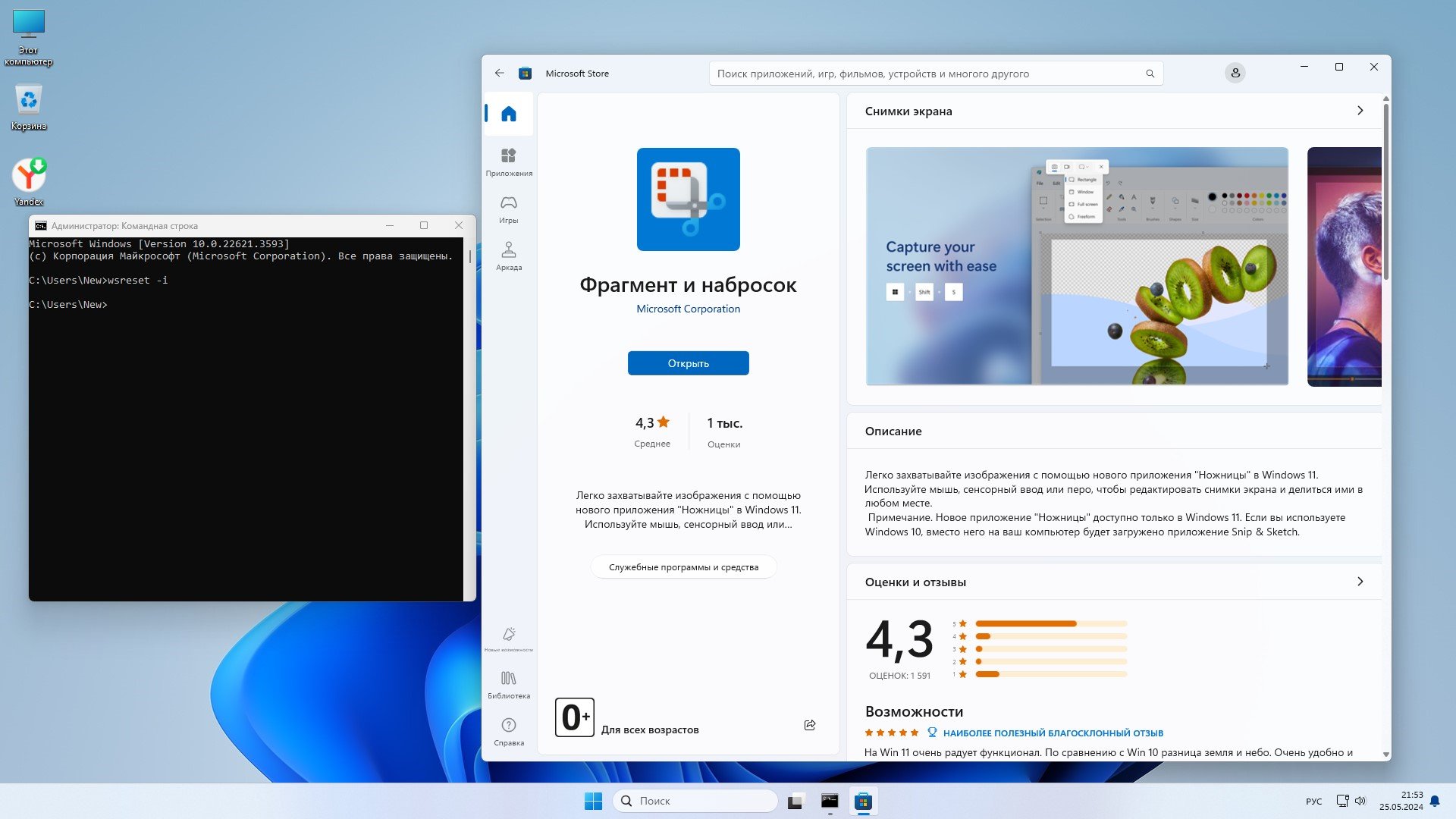The image size is (1456, 819).
Task: Click Служебные программы и средства category tag
Action: tap(683, 567)
